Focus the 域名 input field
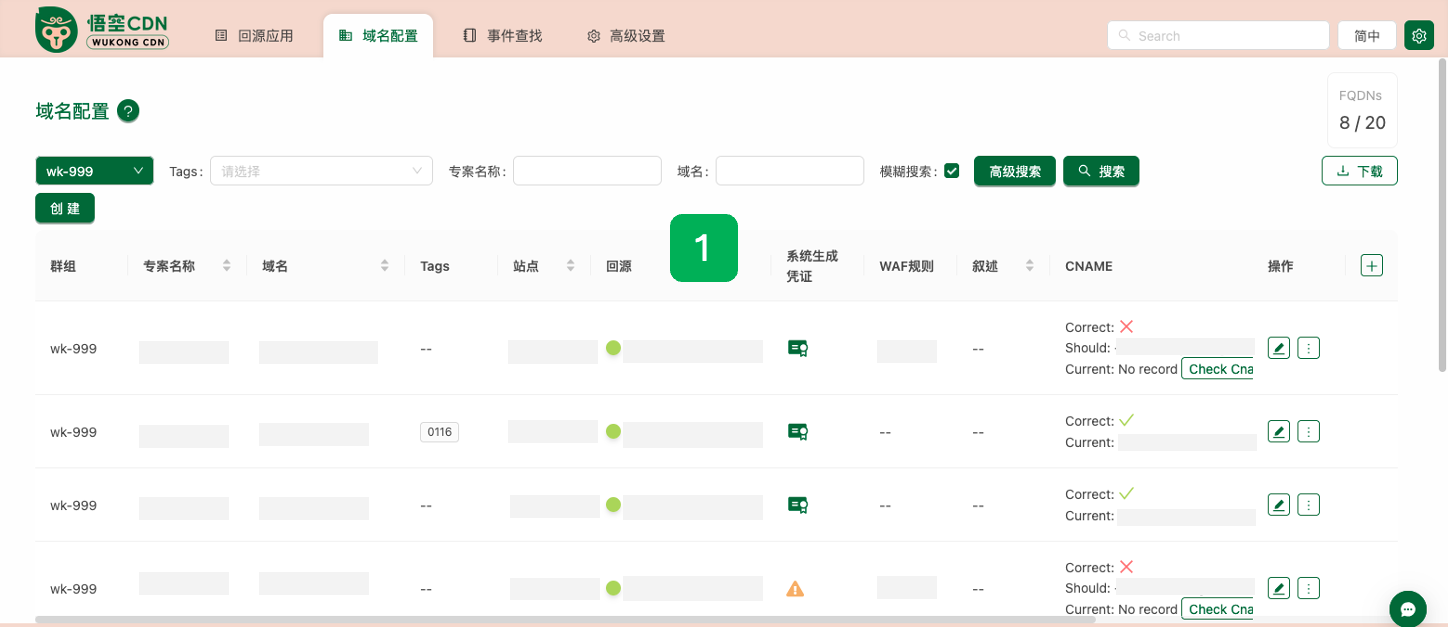Screen dimensions: 1448x628 coord(789,171)
